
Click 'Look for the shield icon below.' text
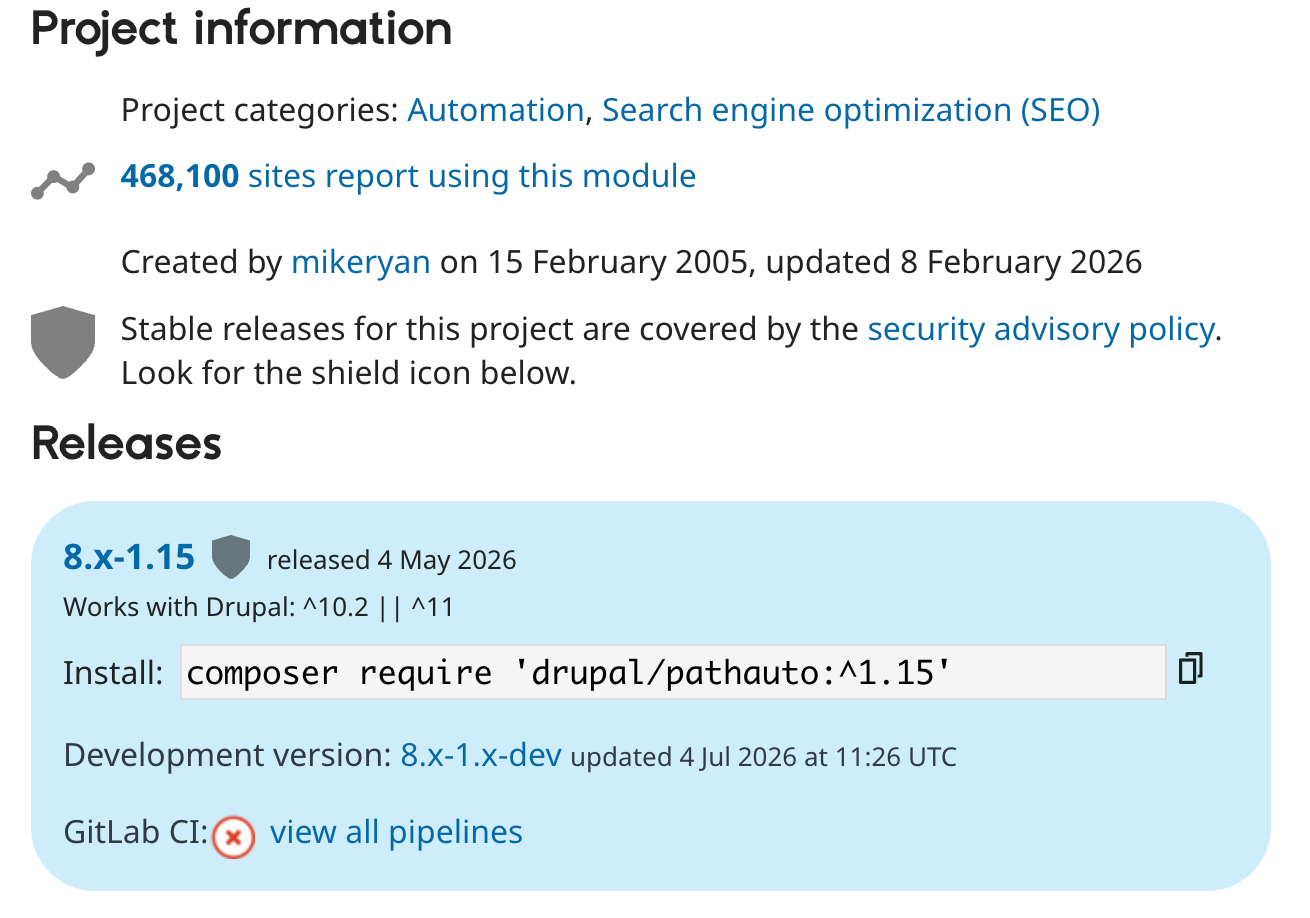[349, 373]
